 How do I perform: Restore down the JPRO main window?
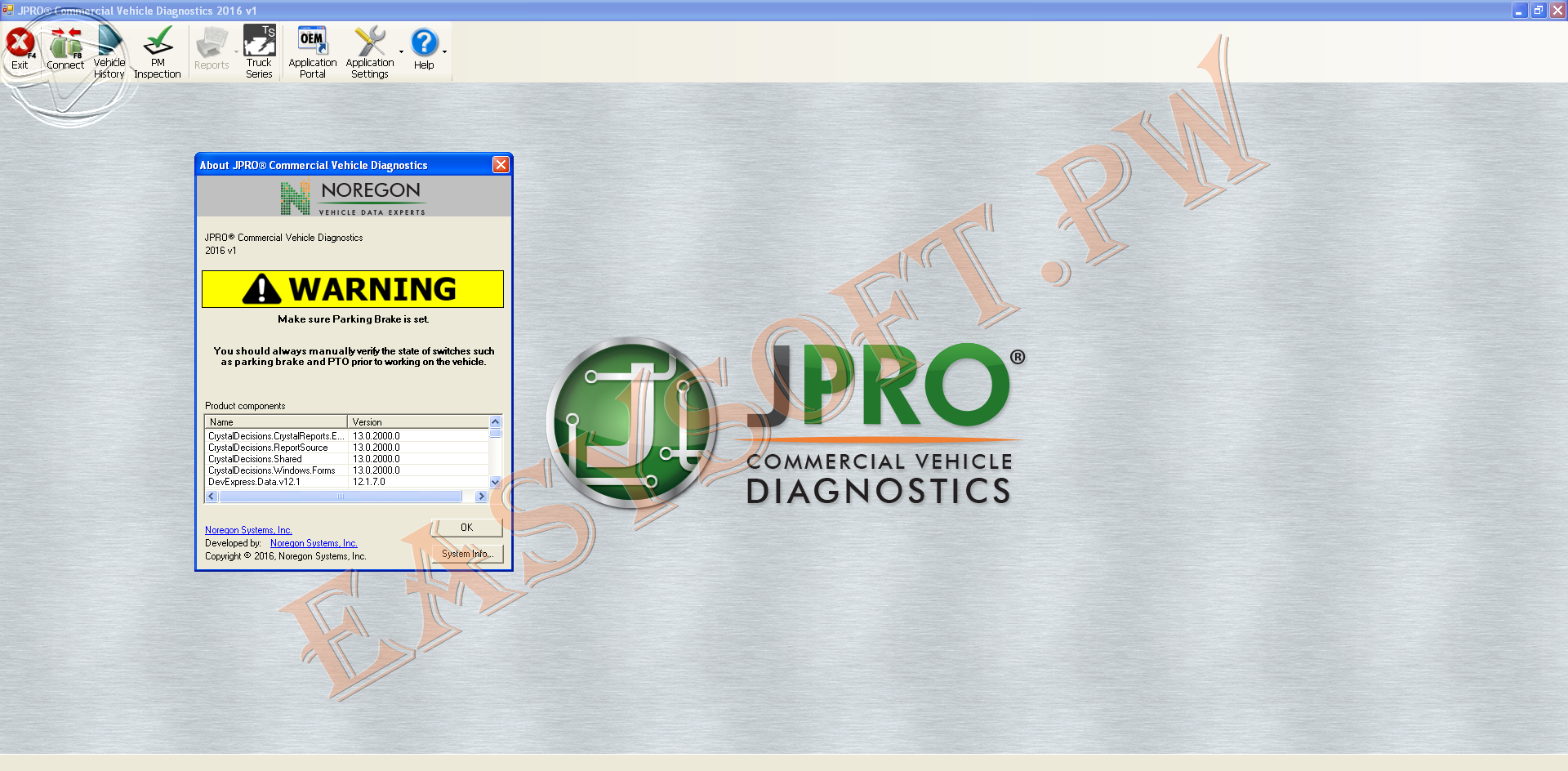point(1539,11)
